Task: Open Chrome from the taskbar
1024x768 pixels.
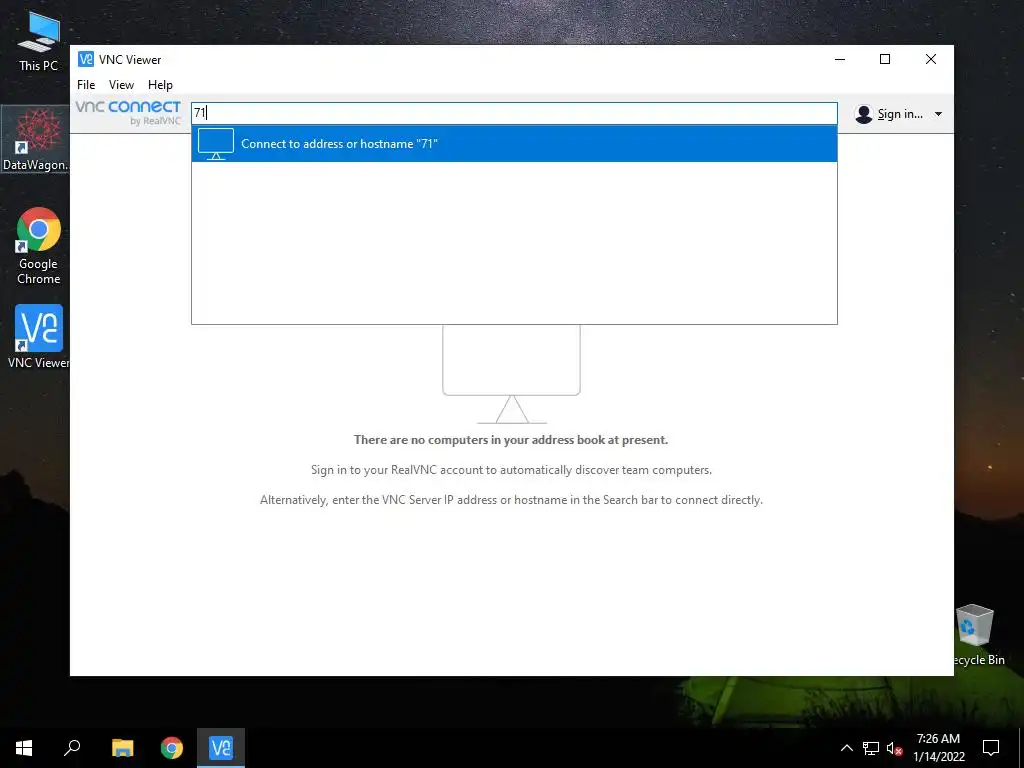Action: point(172,748)
